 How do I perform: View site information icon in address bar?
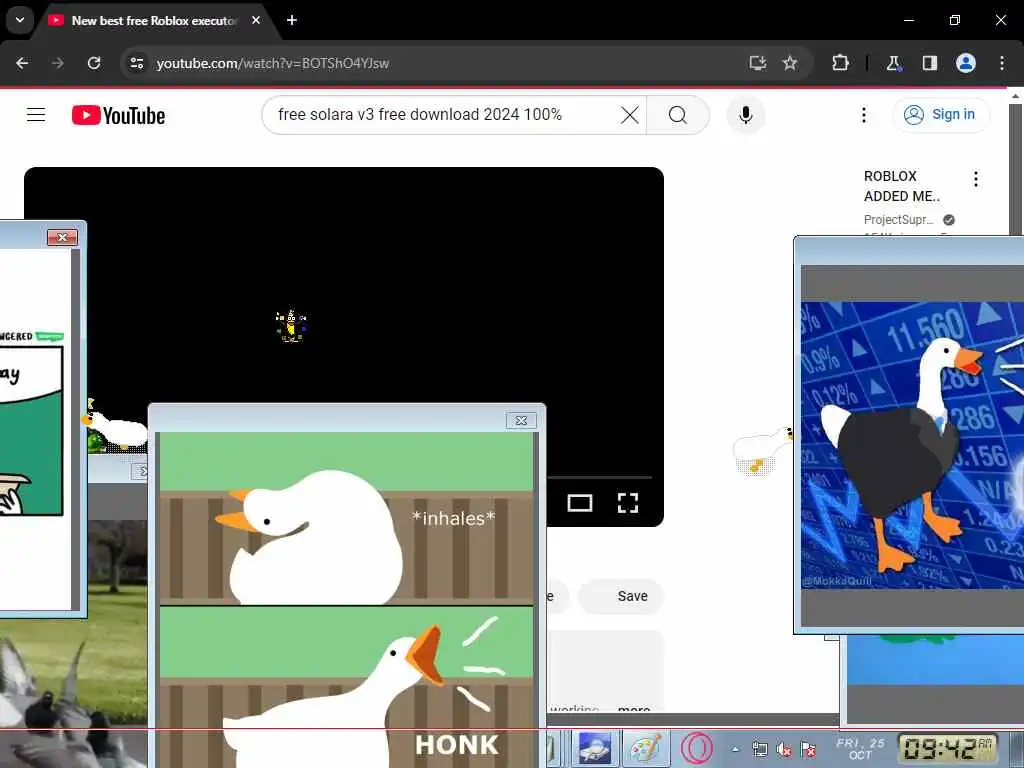[136, 63]
